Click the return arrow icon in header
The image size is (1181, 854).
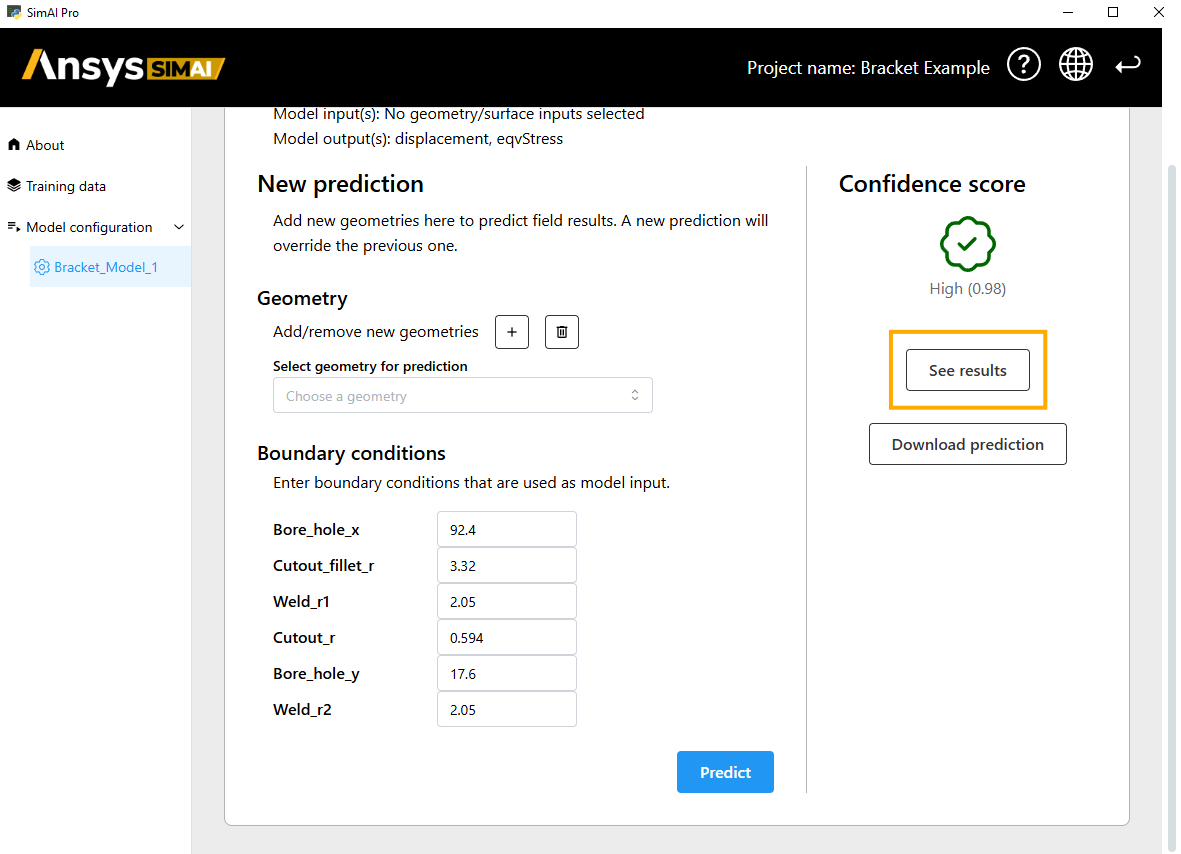coord(1128,66)
